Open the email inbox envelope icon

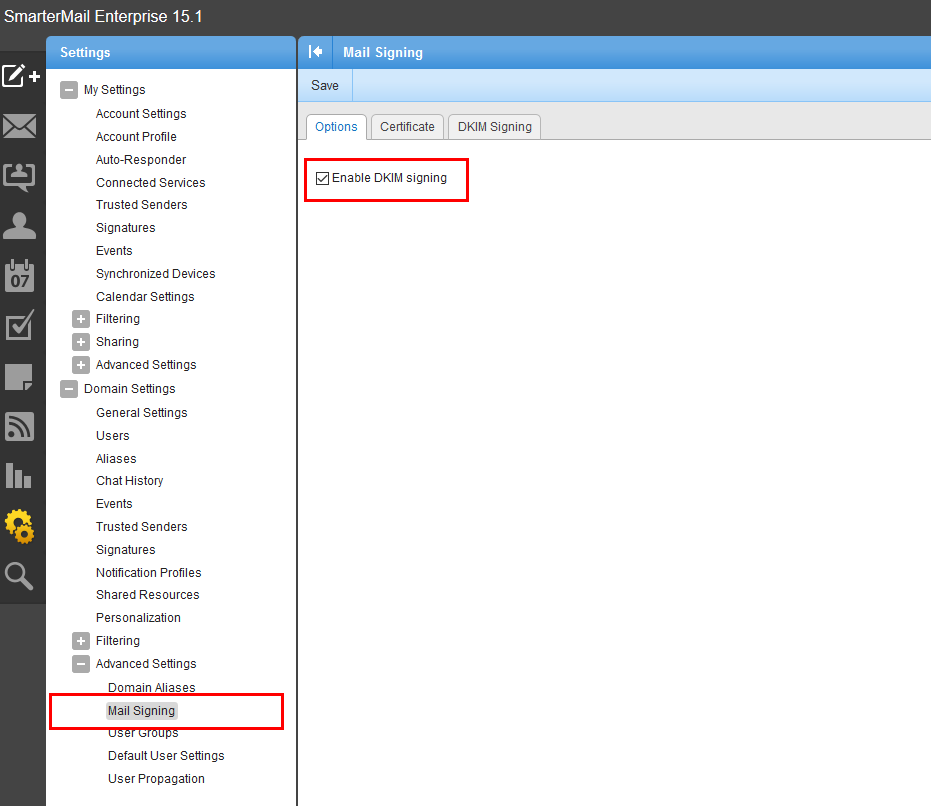tap(20, 126)
